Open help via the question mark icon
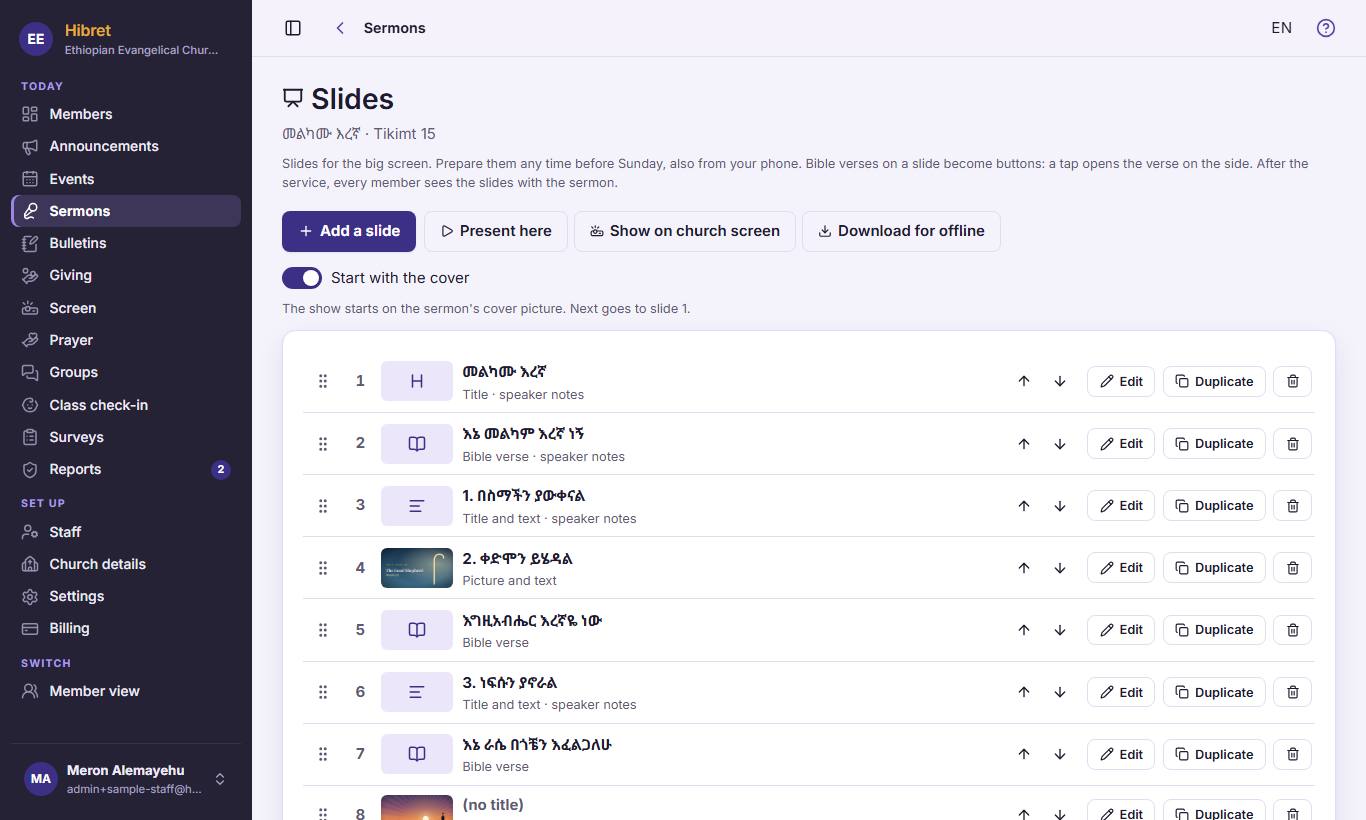The width and height of the screenshot is (1366, 820). [x=1326, y=28]
